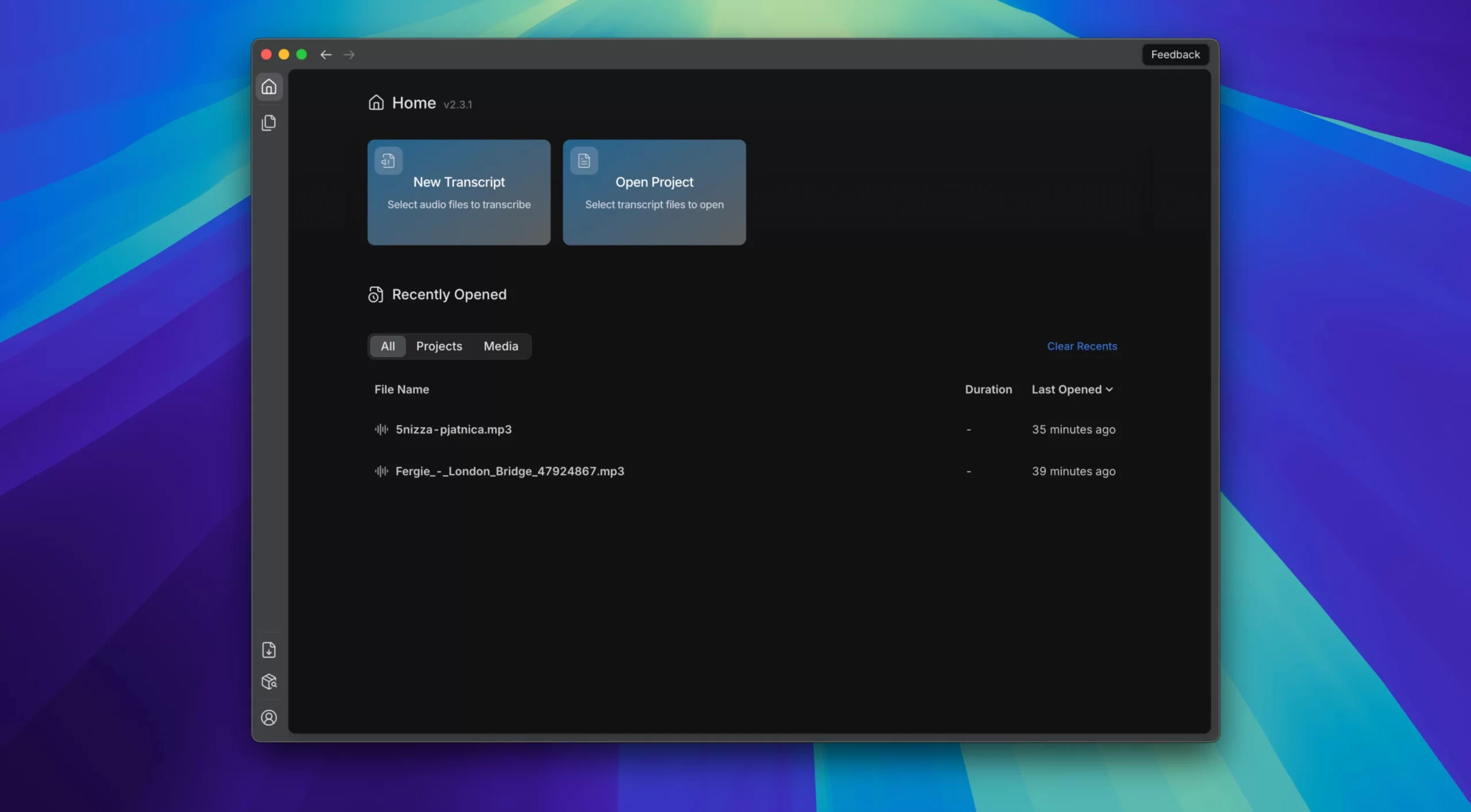Viewport: 1471px width, 812px height.
Task: Go back with the left arrow
Action: pyautogui.click(x=326, y=55)
